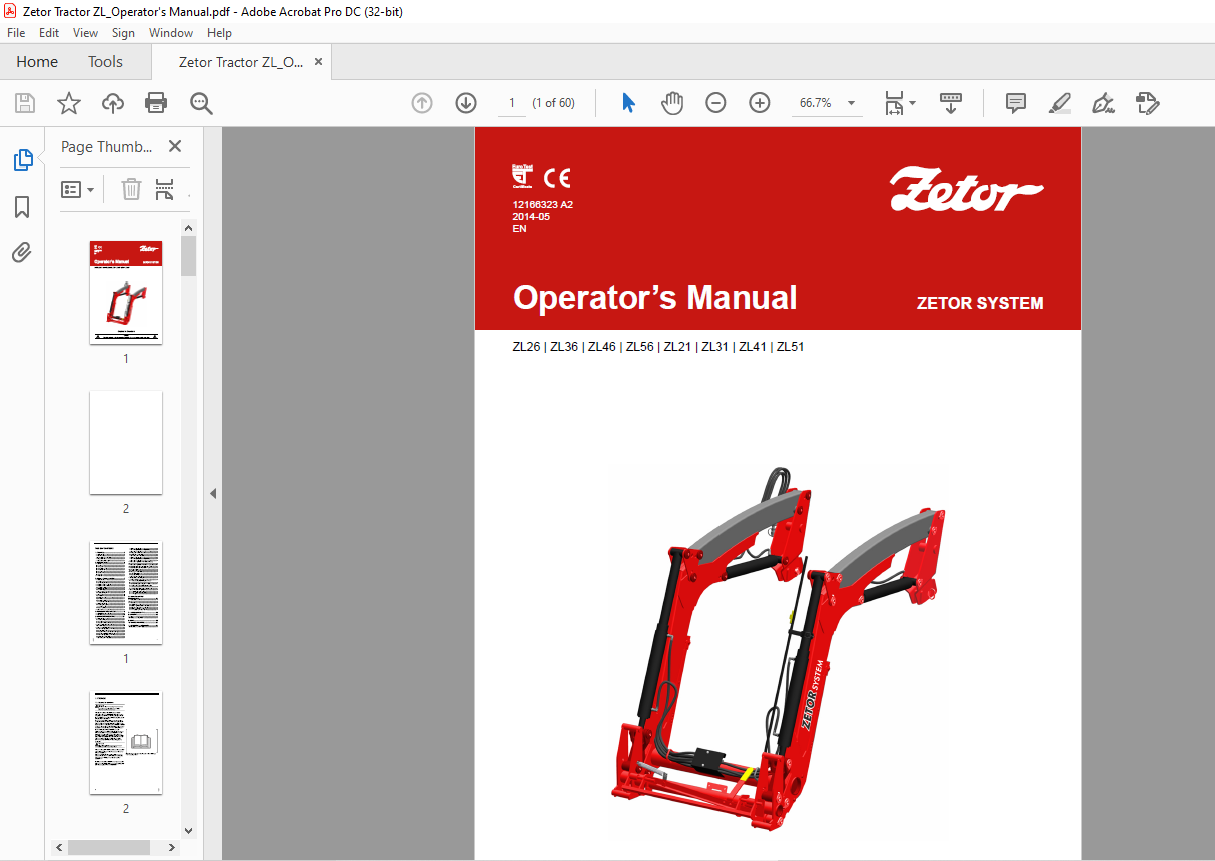Switch to the Home tab
1215x861 pixels.
click(37, 62)
